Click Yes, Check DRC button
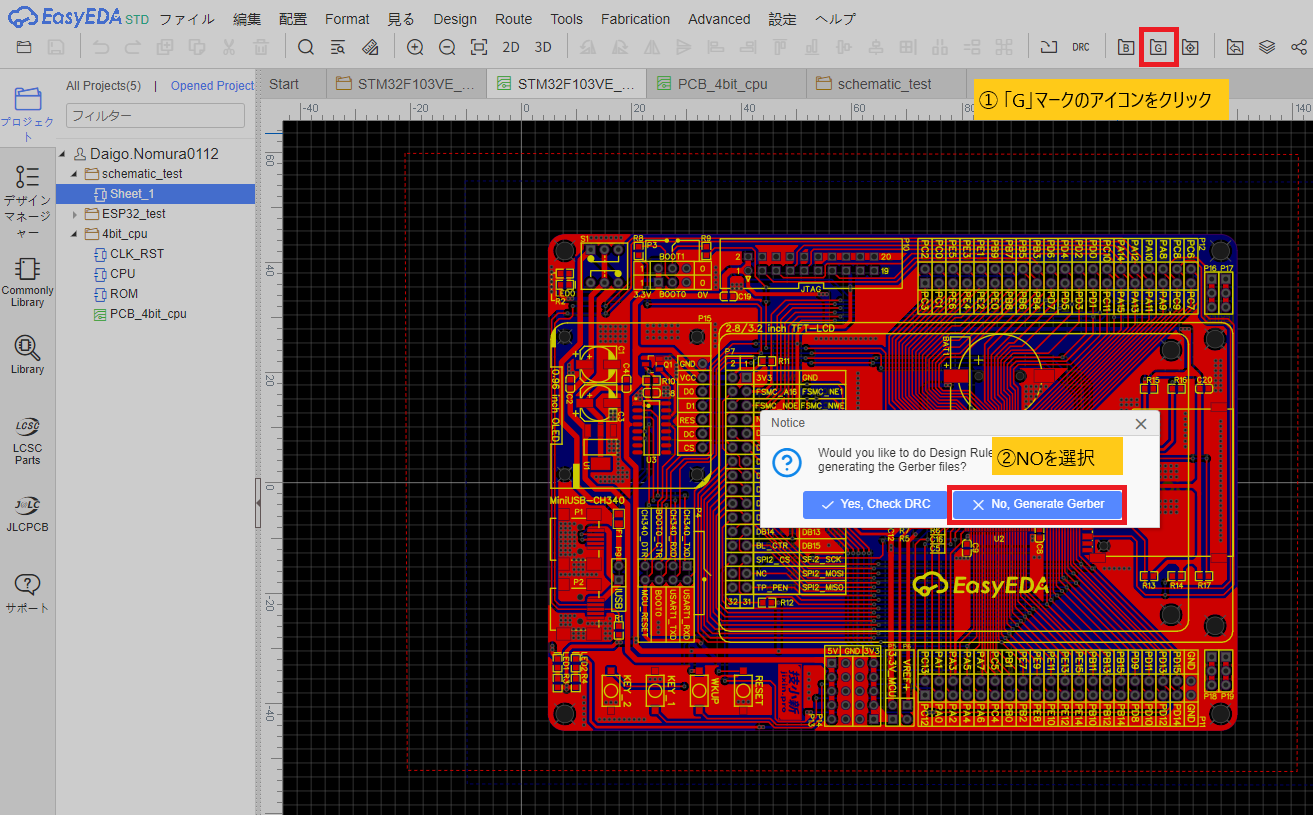 (x=874, y=504)
